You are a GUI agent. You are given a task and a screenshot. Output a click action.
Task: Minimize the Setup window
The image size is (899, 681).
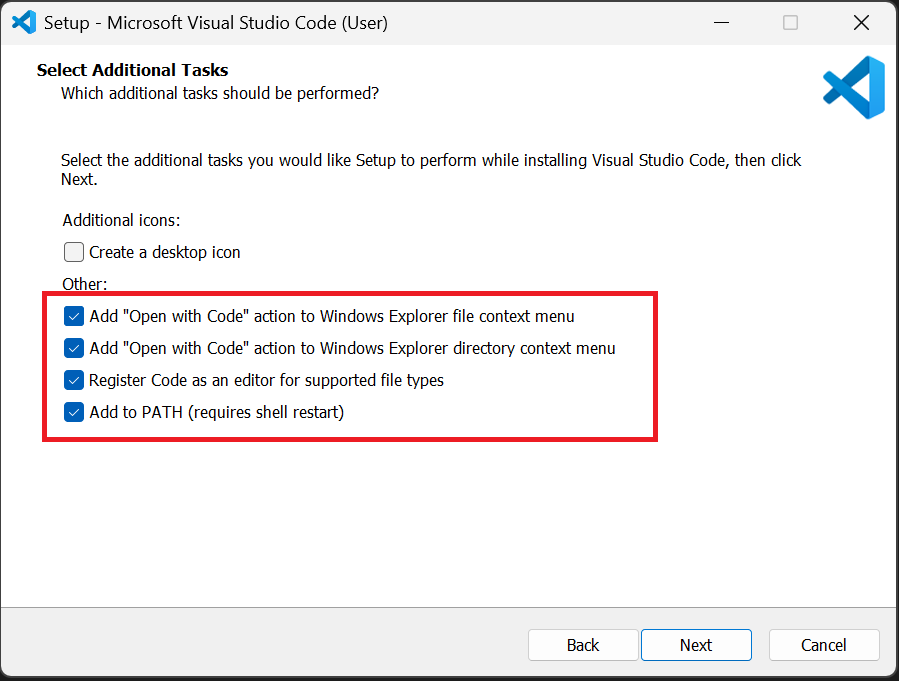[721, 23]
